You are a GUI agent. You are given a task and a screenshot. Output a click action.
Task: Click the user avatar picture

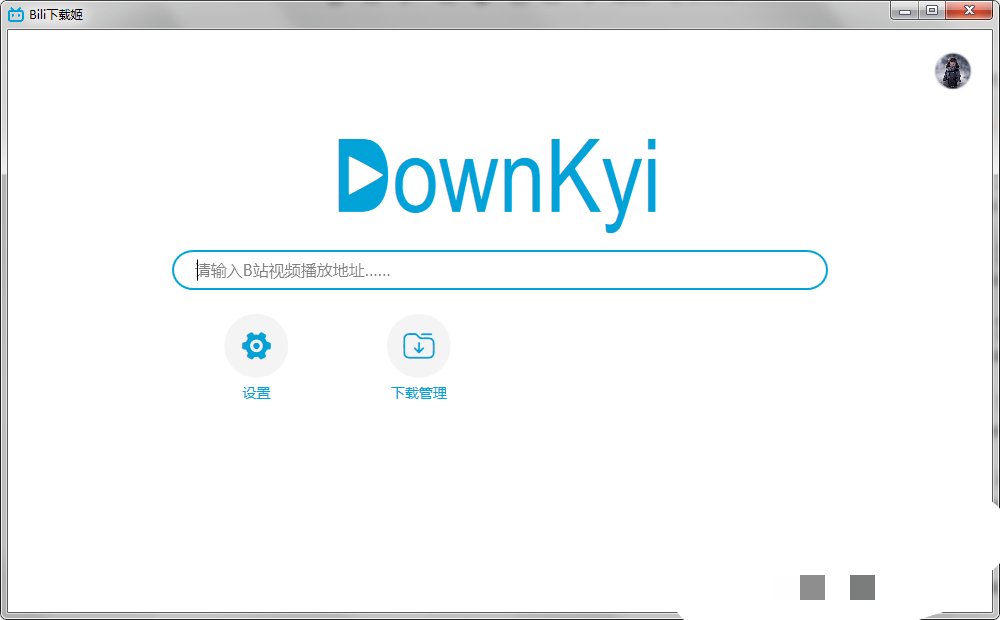pyautogui.click(x=953, y=71)
